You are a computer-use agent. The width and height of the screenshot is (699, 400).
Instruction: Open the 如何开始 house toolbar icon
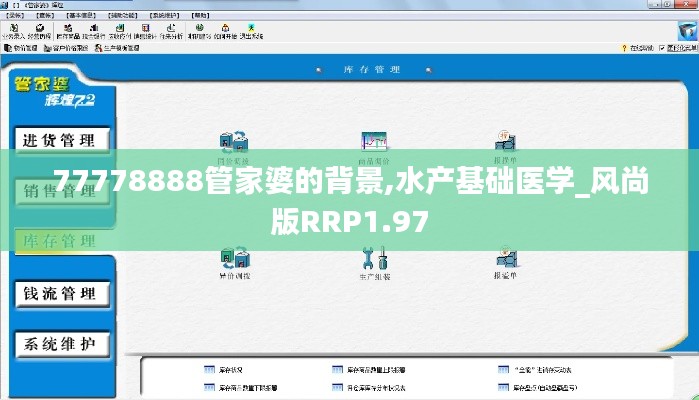(225, 31)
